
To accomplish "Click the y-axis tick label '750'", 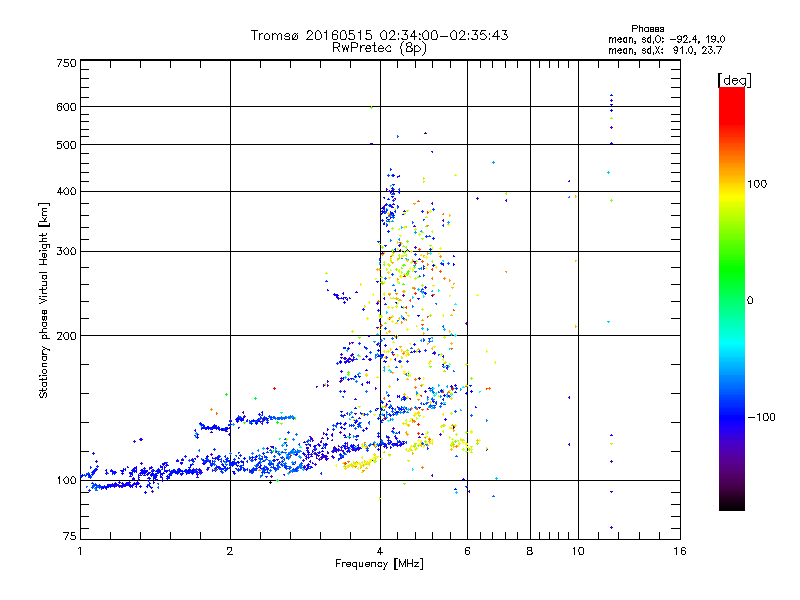I will point(66,63).
